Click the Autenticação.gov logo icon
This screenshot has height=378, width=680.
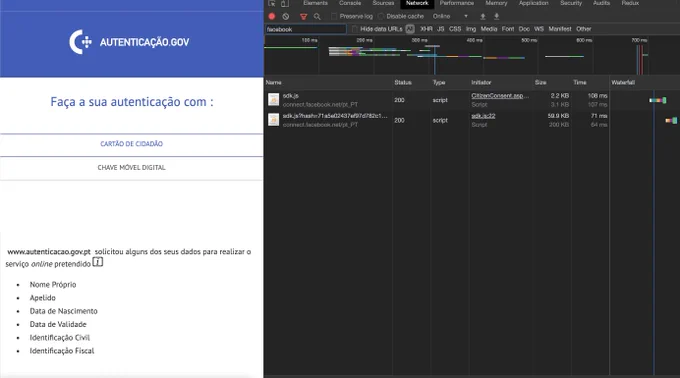(80, 42)
